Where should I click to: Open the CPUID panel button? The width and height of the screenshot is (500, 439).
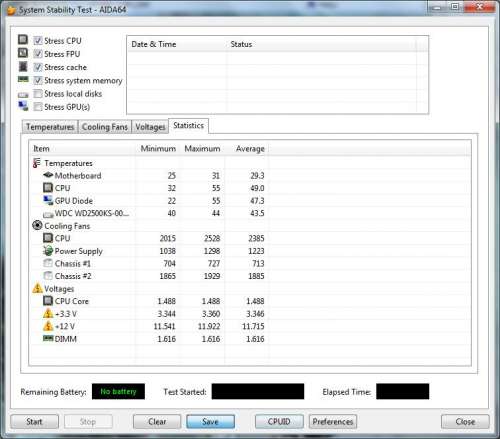(279, 422)
